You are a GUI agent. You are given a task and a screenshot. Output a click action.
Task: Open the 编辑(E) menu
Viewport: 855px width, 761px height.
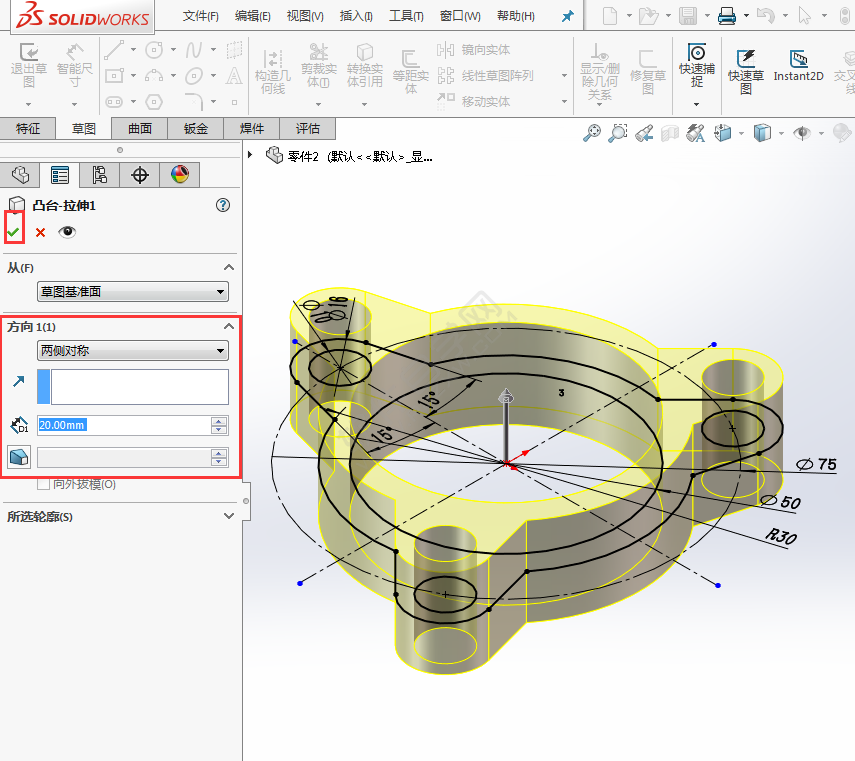[252, 16]
